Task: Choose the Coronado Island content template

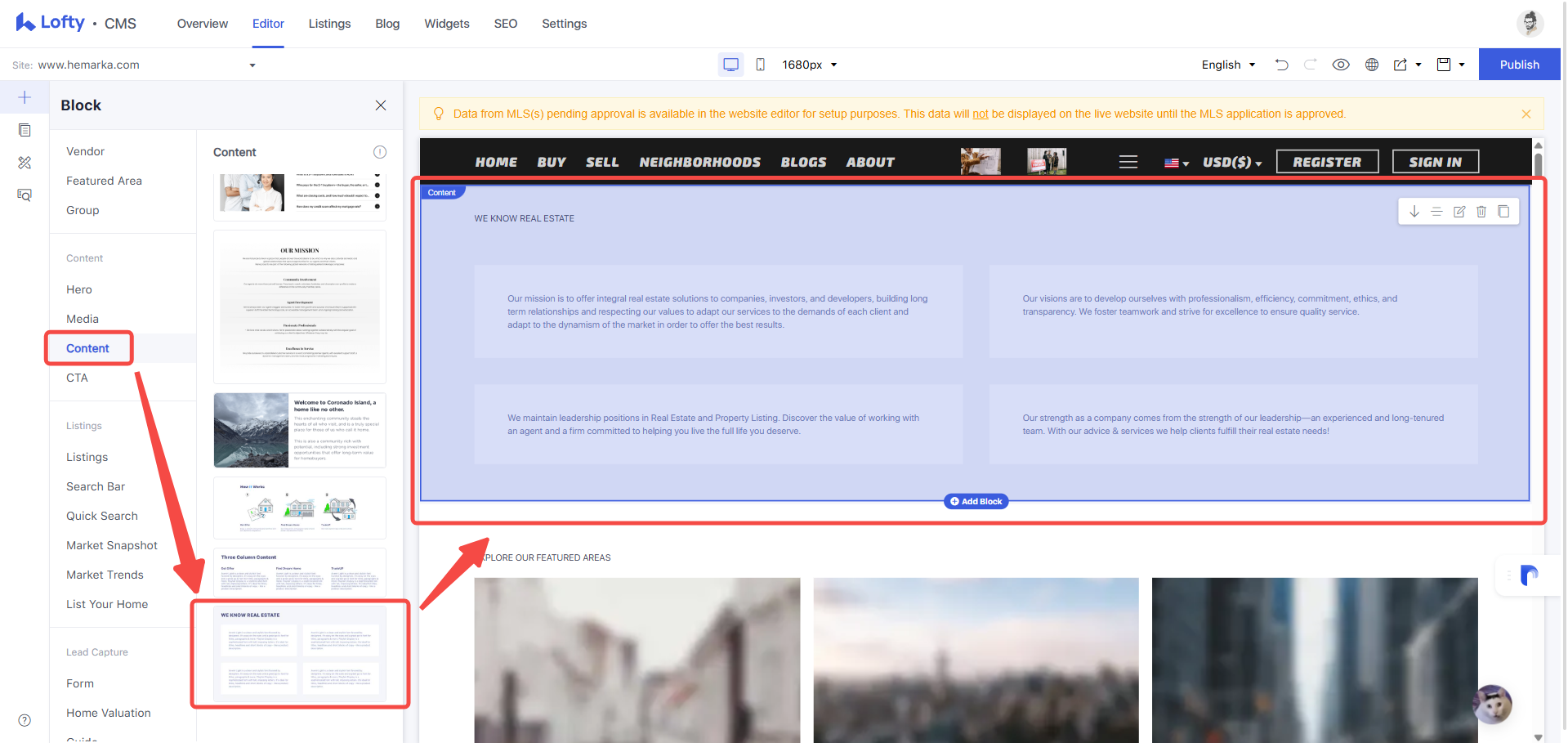Action: pyautogui.click(x=300, y=430)
